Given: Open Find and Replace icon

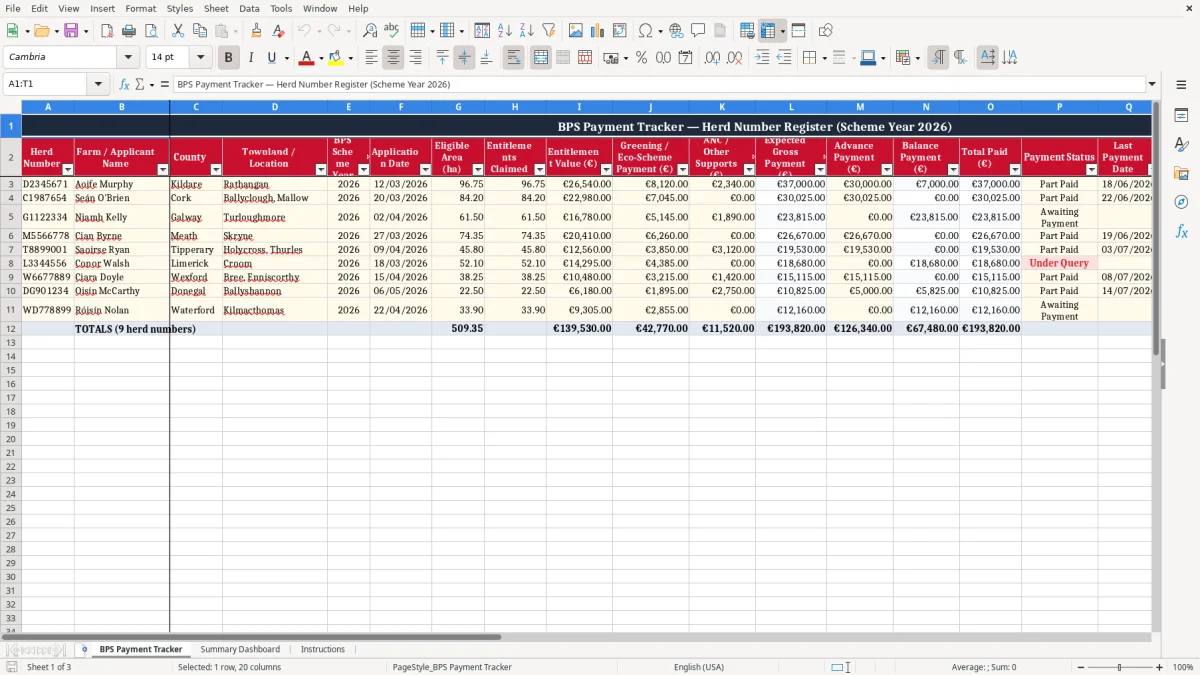Looking at the screenshot, I should point(370,31).
